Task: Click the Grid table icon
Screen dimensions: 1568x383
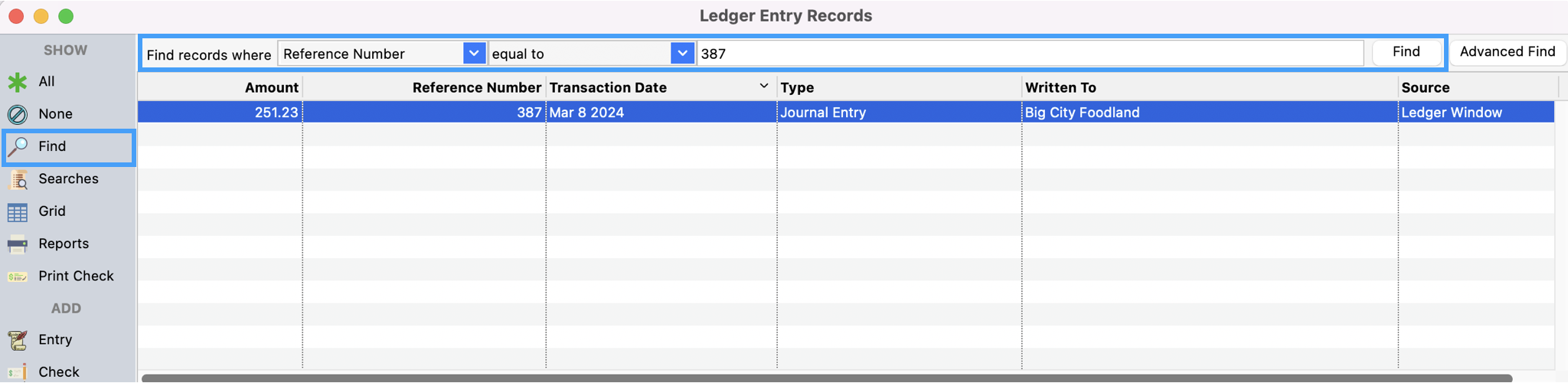Action: click(x=18, y=211)
